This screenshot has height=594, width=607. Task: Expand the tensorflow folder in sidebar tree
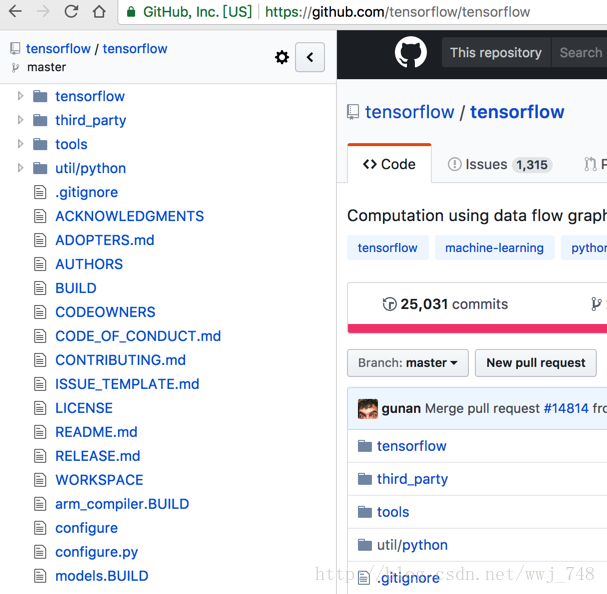coord(21,96)
